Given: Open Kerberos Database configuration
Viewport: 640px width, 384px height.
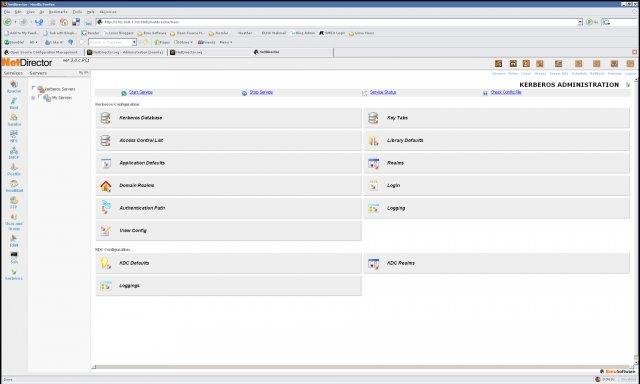Looking at the screenshot, I should pos(229,118).
